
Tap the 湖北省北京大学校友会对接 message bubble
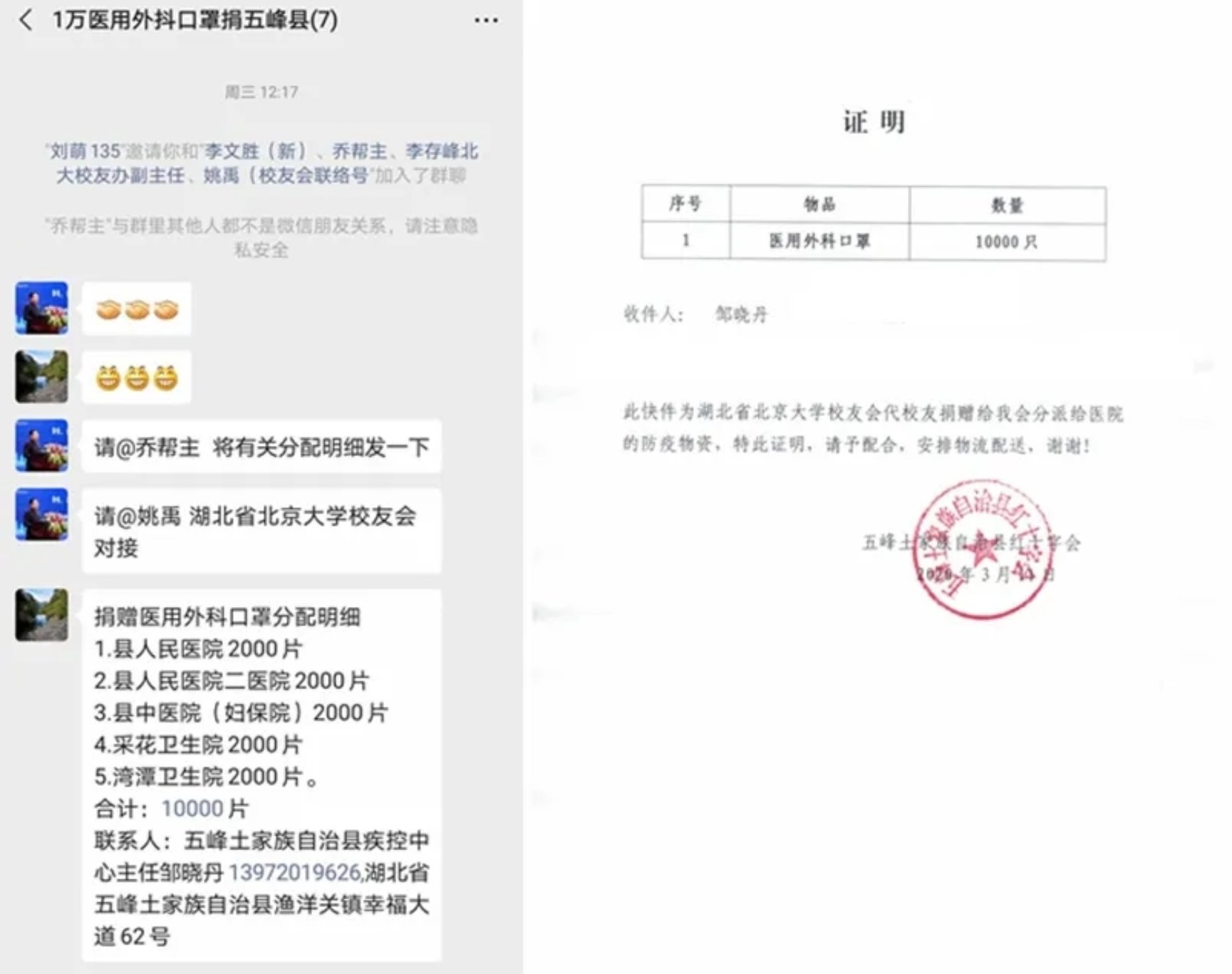[262, 532]
